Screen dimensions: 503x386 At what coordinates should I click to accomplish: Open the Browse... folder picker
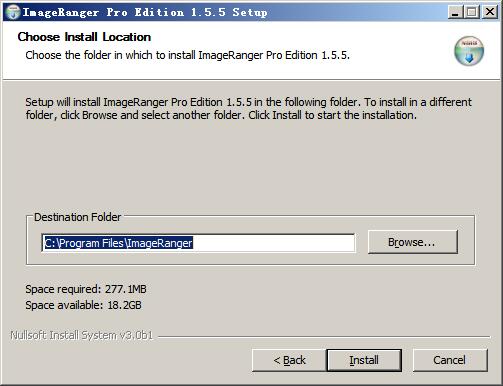(413, 242)
